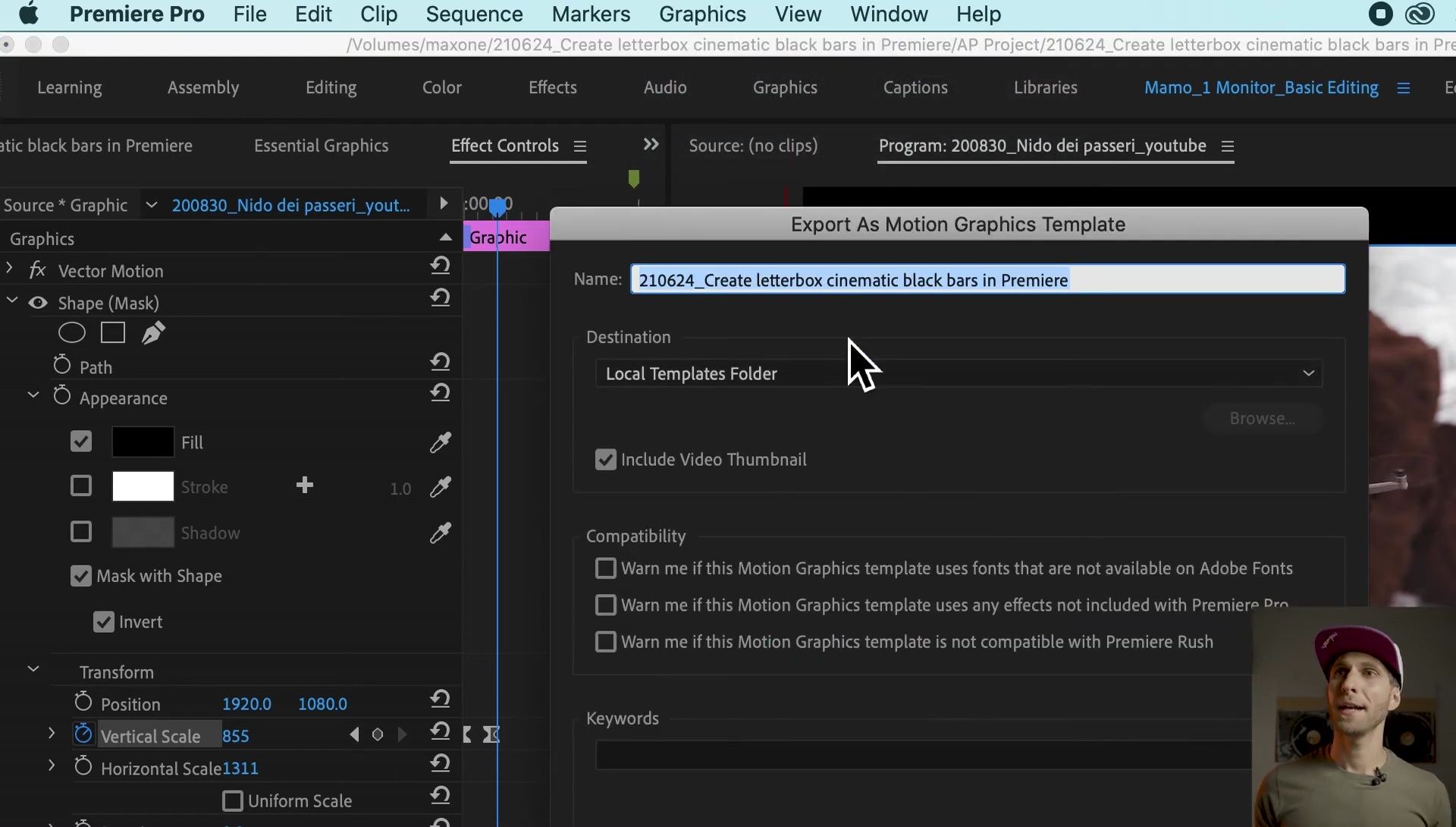Add or remove Vertical Scale keyframe

(378, 734)
